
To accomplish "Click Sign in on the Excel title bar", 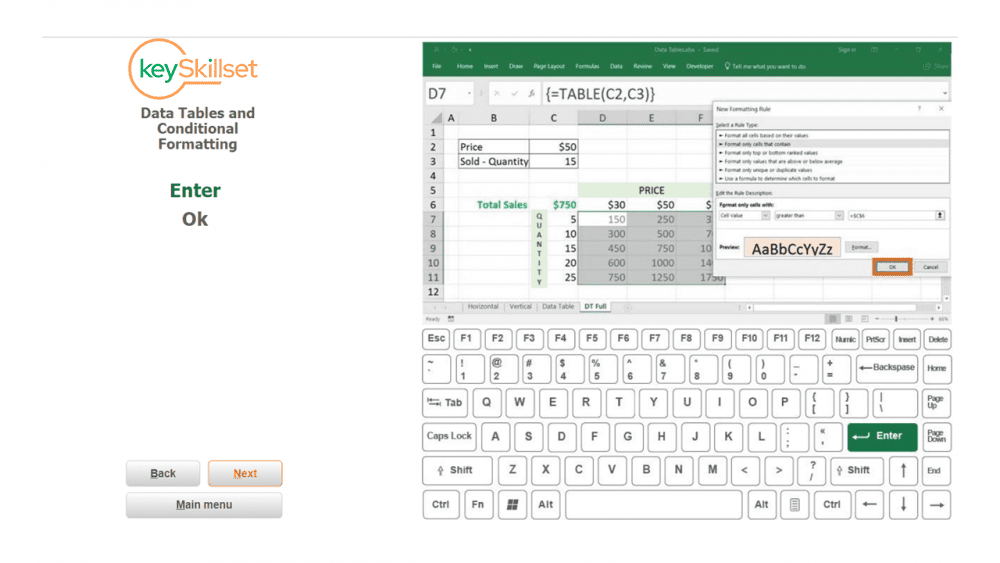I will [x=847, y=50].
